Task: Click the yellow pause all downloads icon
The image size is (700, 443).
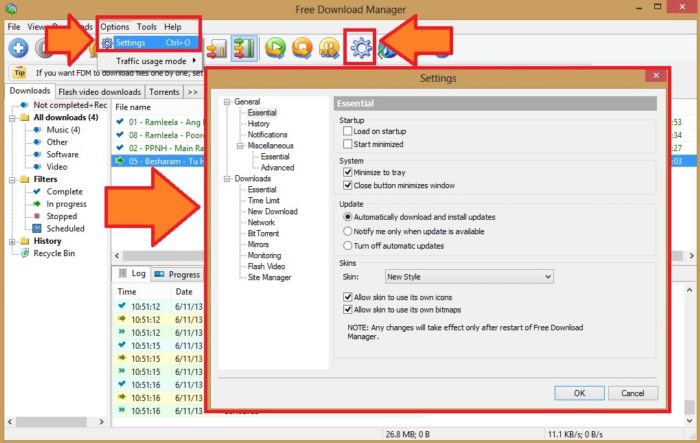Action: 329,48
